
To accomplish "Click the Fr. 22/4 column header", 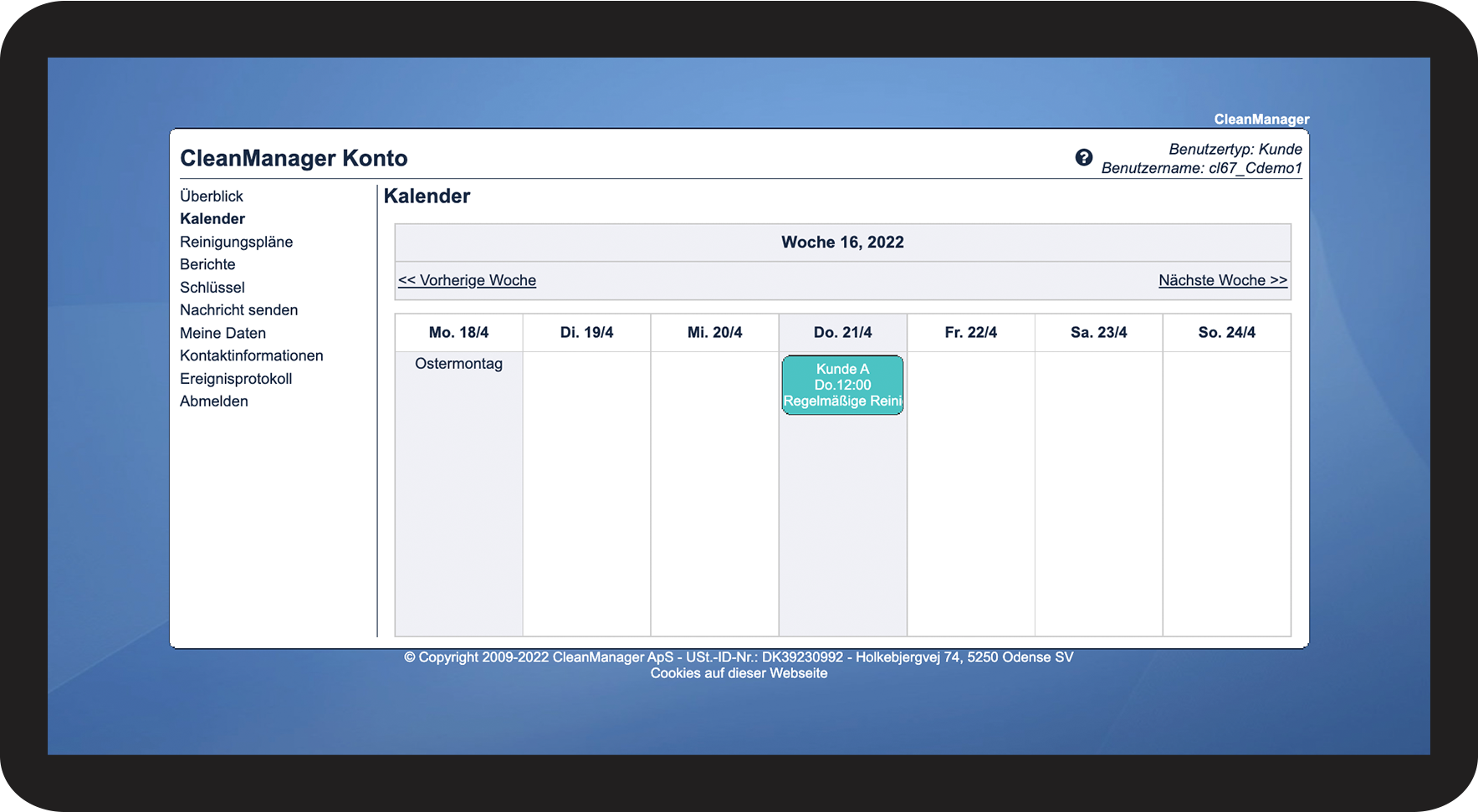I will coord(970,332).
